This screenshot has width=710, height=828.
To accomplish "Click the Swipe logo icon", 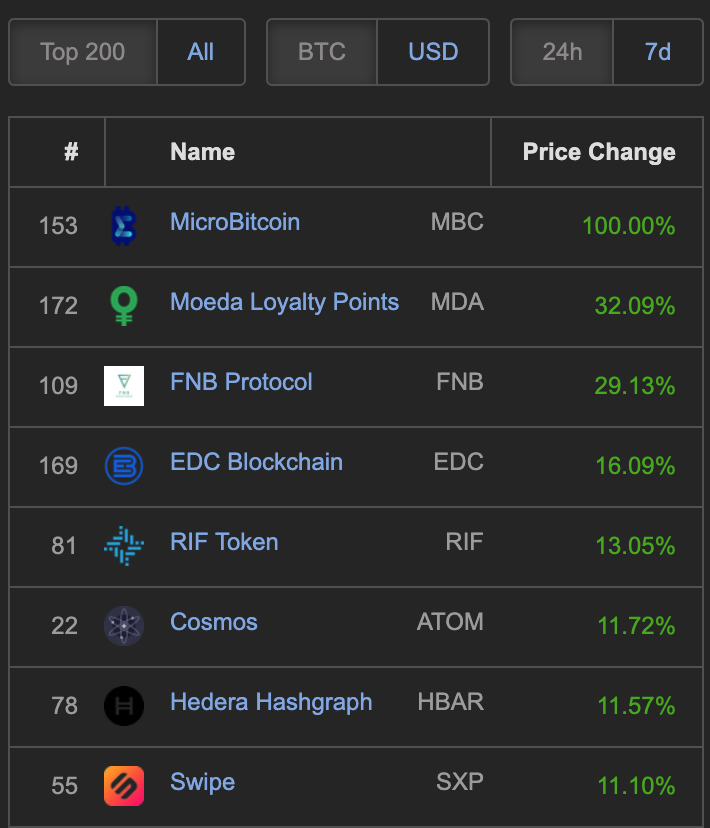I will (x=124, y=786).
